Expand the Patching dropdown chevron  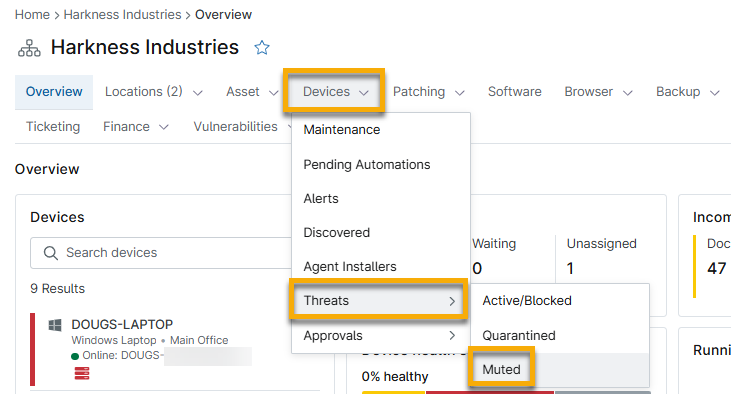(460, 93)
